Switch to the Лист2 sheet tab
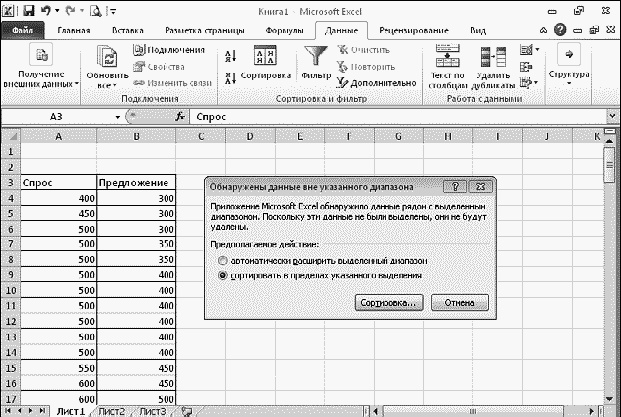Screen dimensions: 621x417 click(x=112, y=410)
